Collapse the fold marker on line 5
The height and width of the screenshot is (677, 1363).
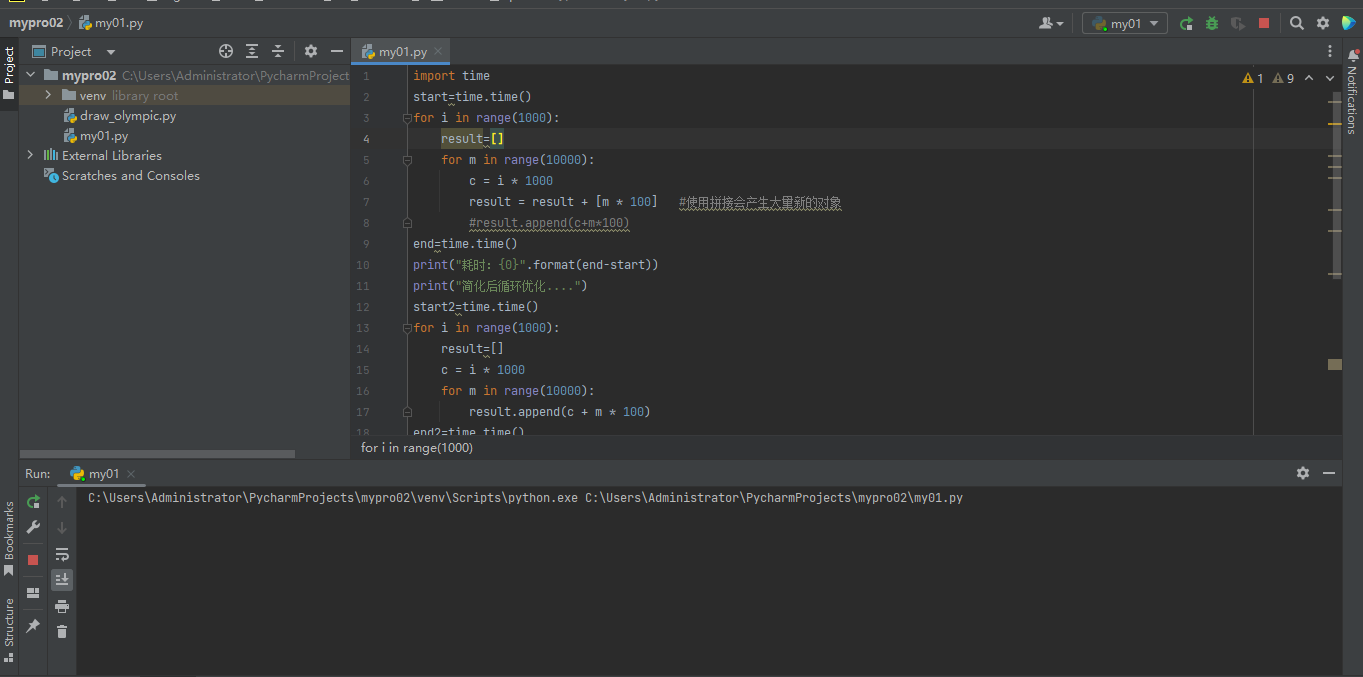point(406,160)
